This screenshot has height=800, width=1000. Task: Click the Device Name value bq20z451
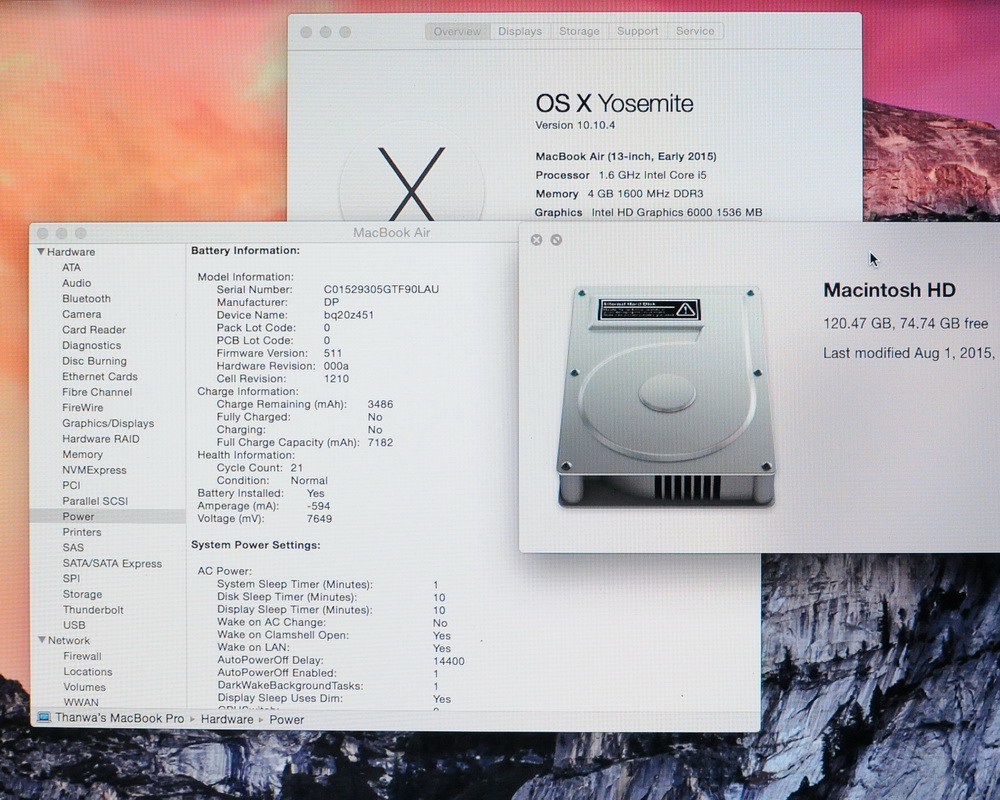point(349,315)
